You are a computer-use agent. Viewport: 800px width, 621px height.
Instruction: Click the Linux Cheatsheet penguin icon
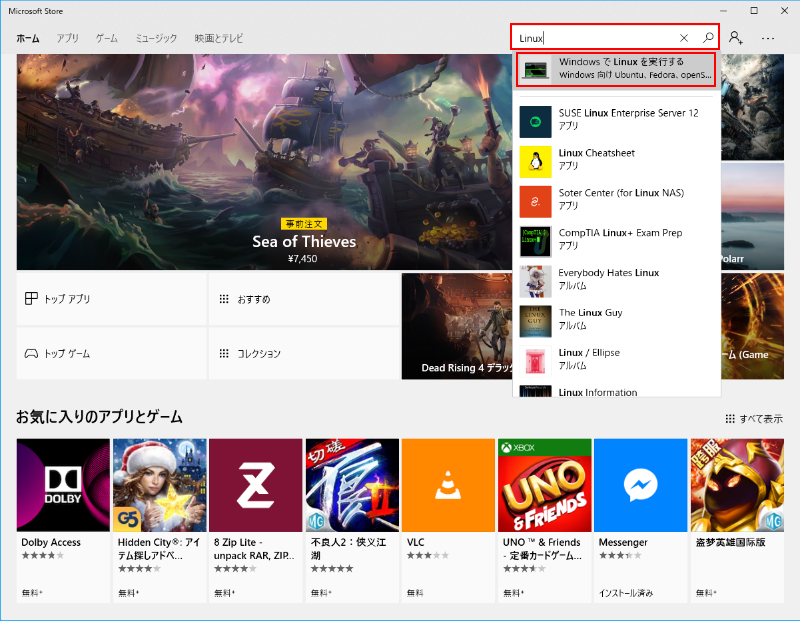[535, 162]
